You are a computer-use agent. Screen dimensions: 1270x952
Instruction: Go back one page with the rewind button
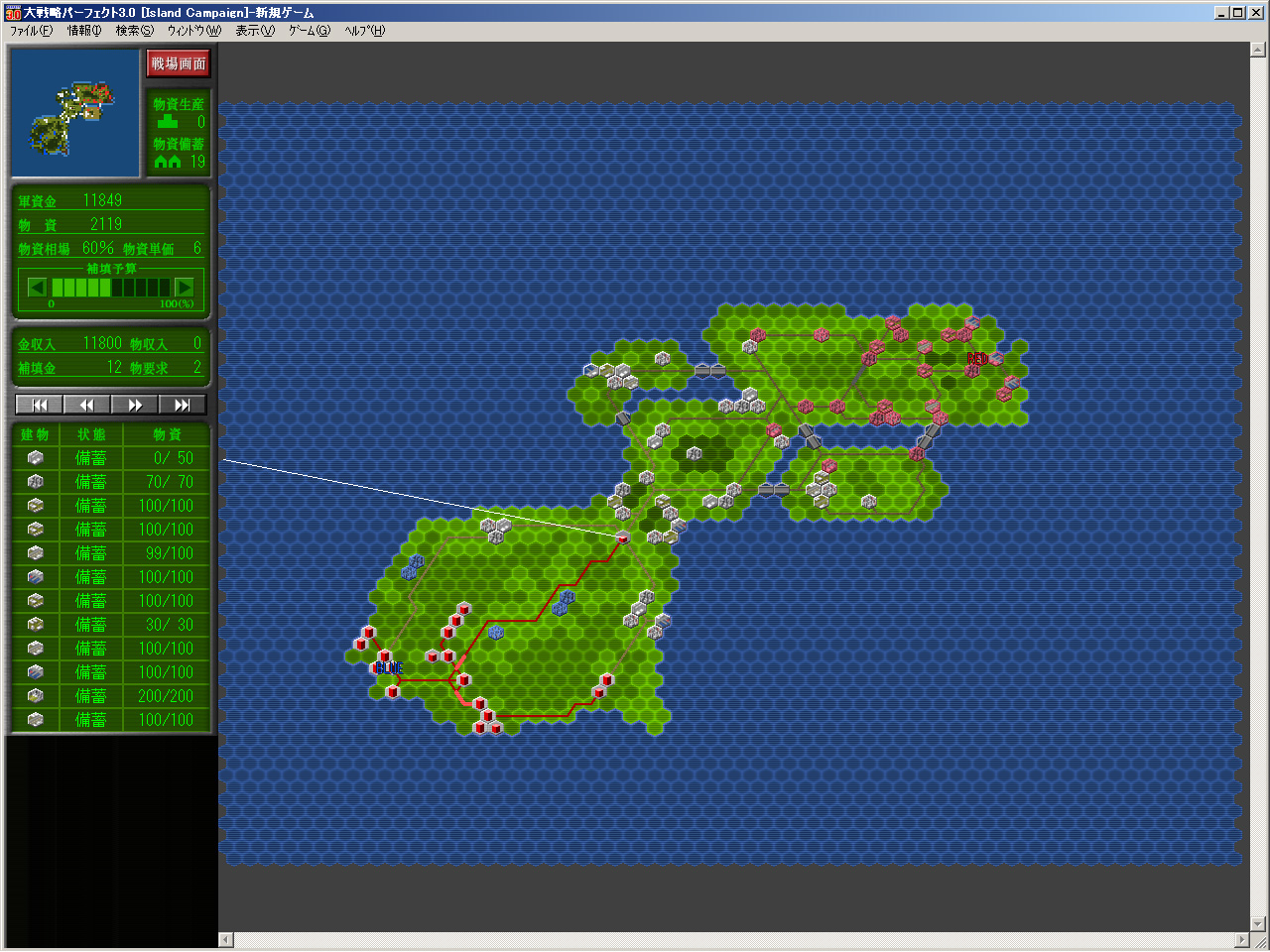coord(87,405)
